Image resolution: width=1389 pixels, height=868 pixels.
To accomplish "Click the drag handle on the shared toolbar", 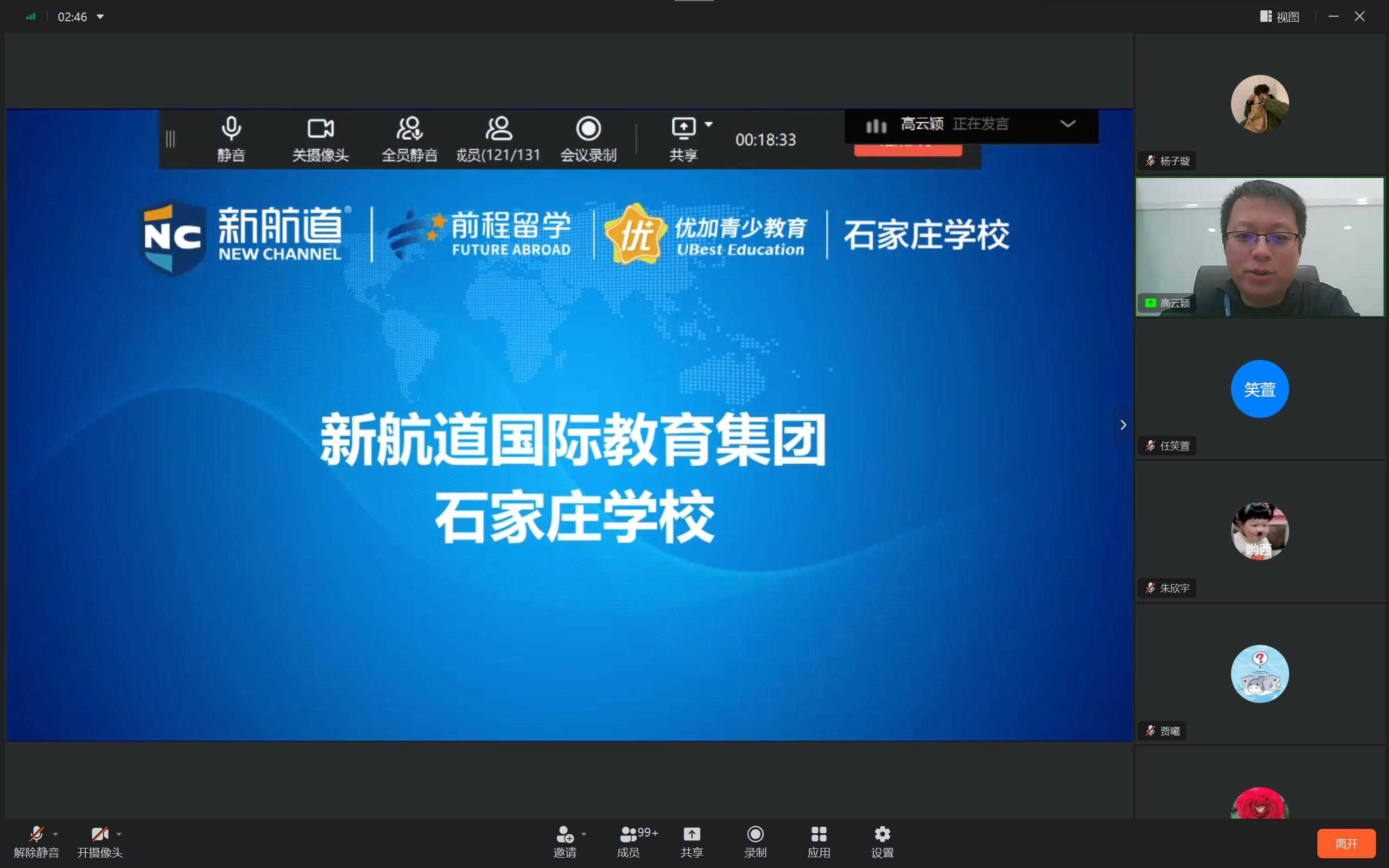I will 170,139.
